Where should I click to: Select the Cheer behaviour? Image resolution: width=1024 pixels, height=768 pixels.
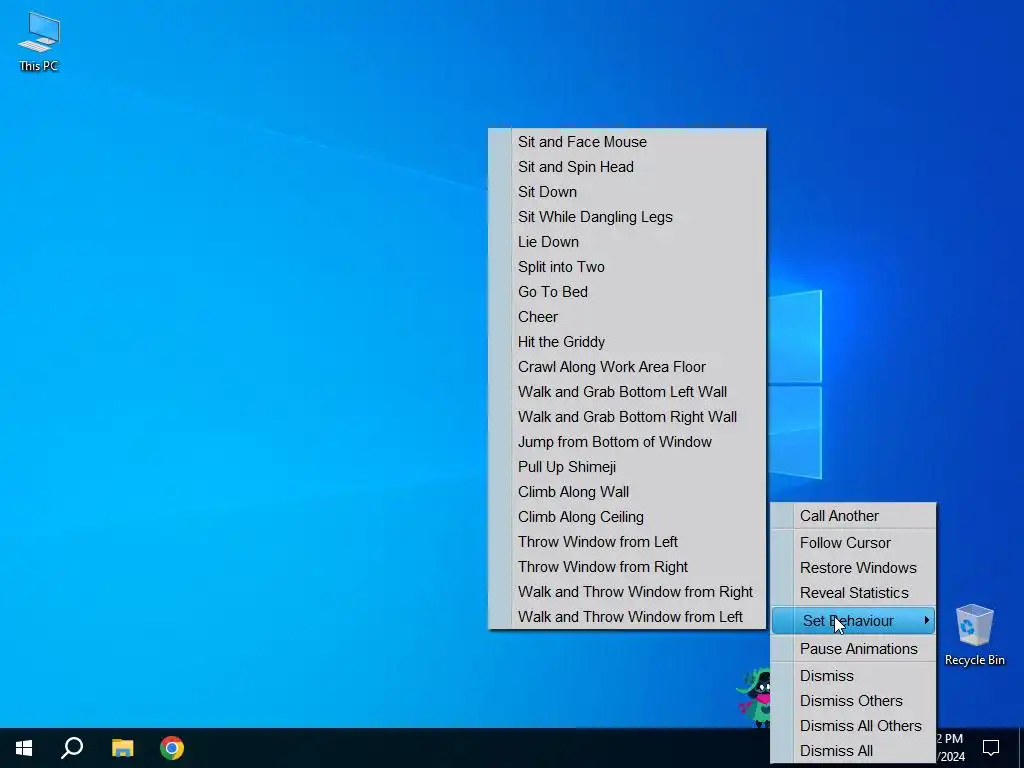(x=627, y=317)
